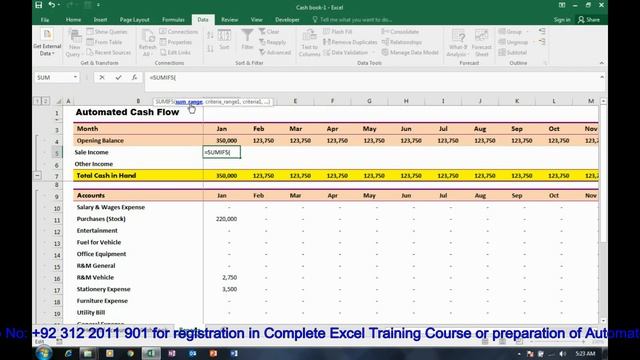This screenshot has height=360, width=640.
Task: Open the Sort dialog
Action: coord(224,40)
